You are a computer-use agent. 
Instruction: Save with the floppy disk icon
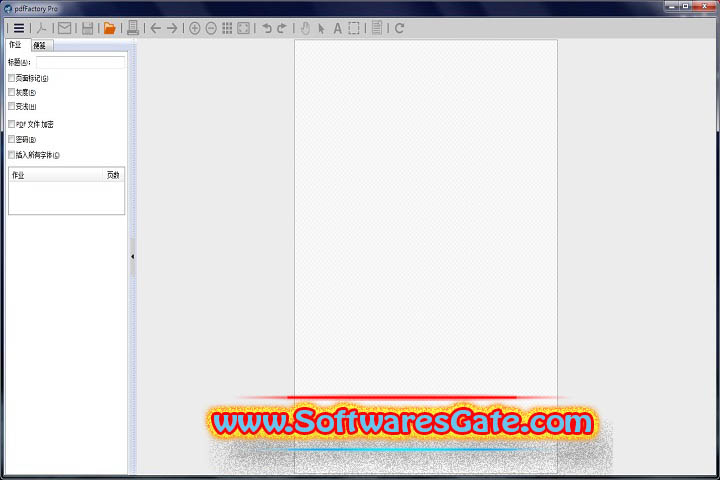click(87, 28)
